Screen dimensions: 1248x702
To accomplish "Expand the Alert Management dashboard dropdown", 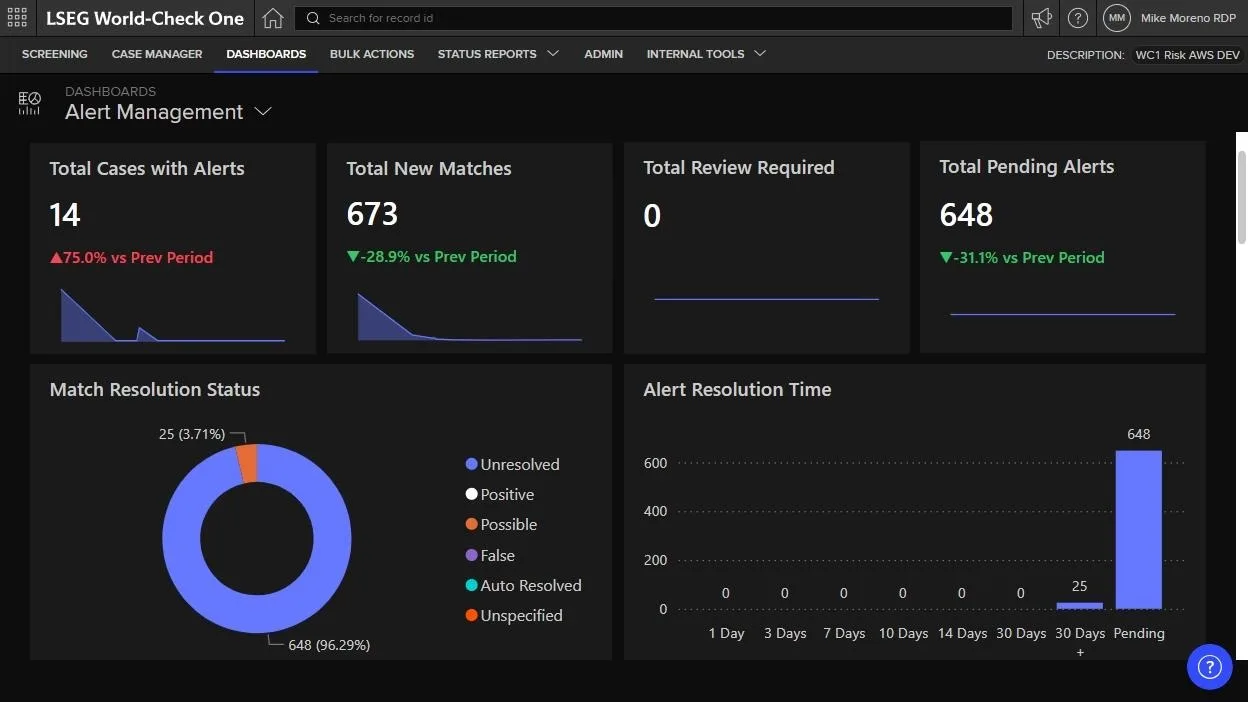I will tap(263, 112).
